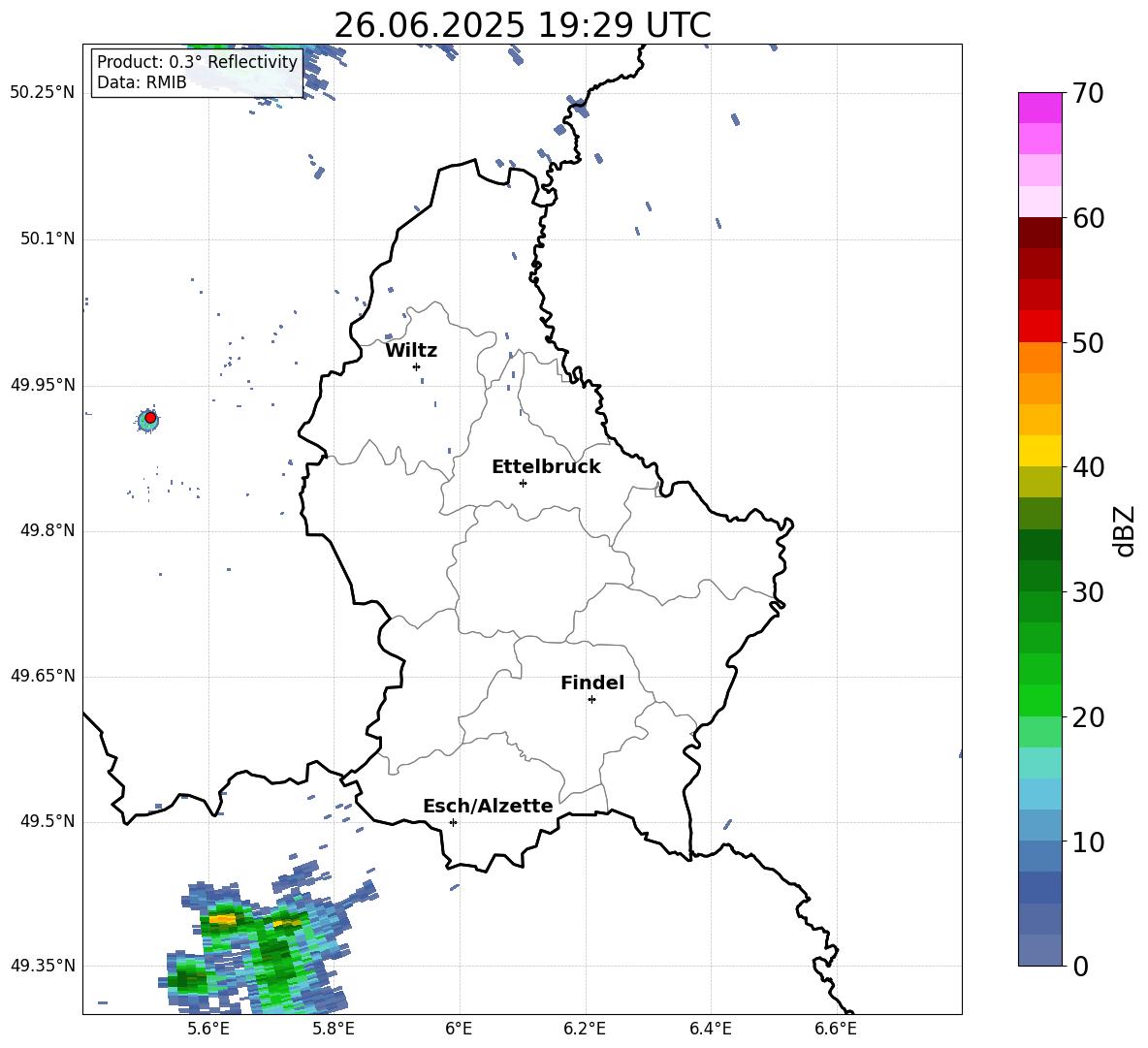Screen dimensions: 1148x1048
Task: Click the 50.25°N latitude label
Action: (43, 93)
